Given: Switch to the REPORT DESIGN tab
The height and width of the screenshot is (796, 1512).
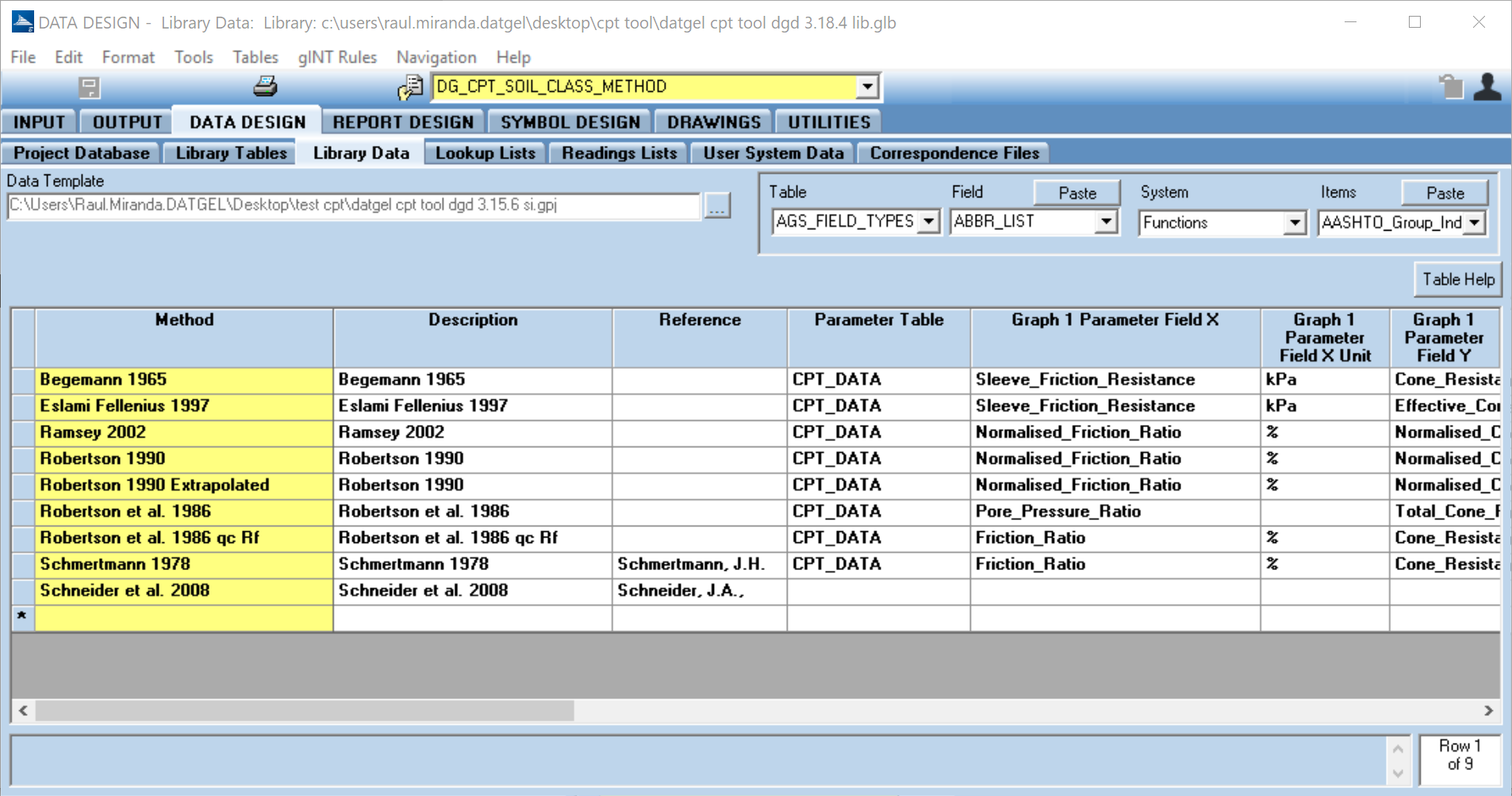Looking at the screenshot, I should pos(403,122).
